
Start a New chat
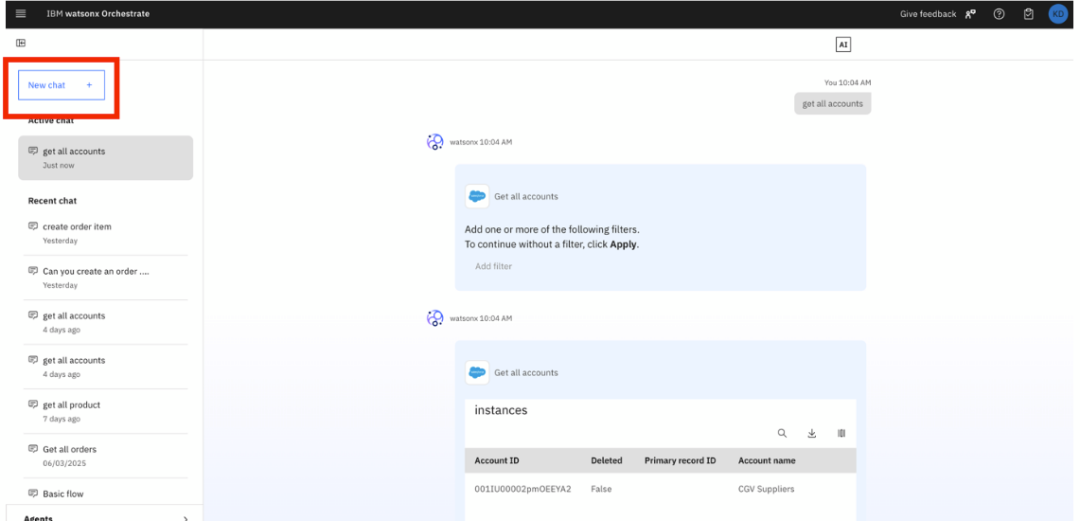pos(61,85)
